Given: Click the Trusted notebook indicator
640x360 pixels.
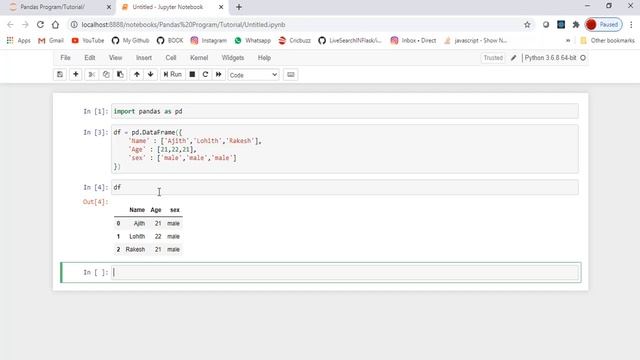Looking at the screenshot, I should [493, 58].
